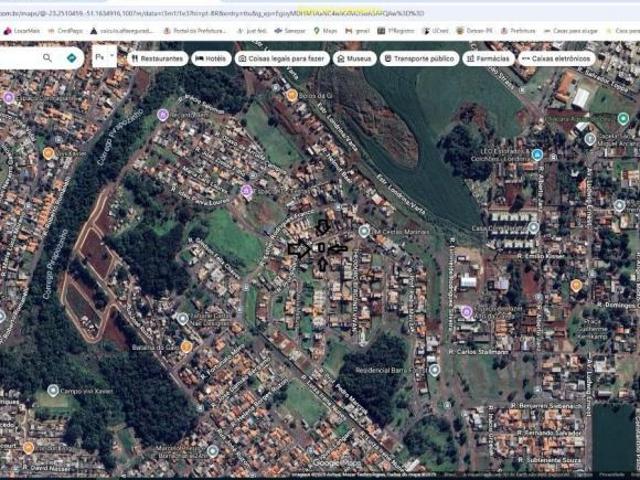640x480 pixels.
Task: Click the gray pin near the black arrows
Action: pyautogui.click(x=364, y=231)
